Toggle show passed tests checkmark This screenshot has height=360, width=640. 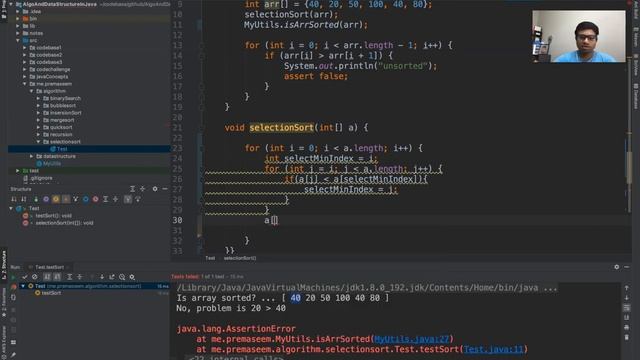coord(24,277)
